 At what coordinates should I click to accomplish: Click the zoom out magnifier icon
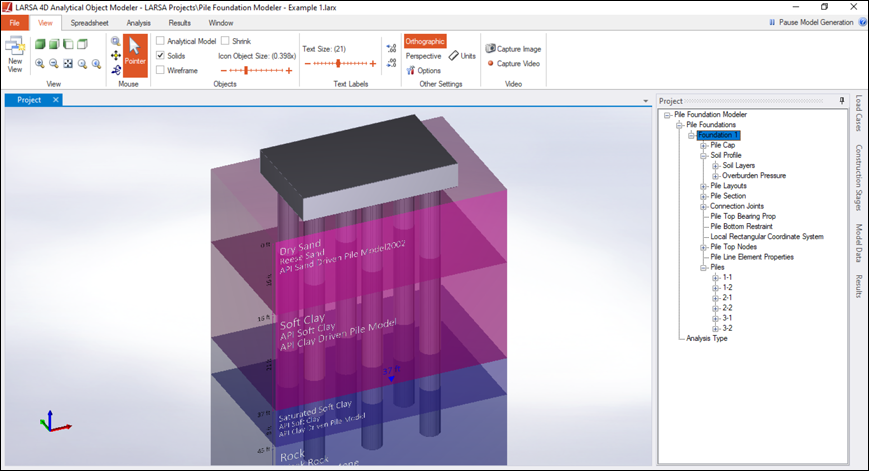point(54,64)
